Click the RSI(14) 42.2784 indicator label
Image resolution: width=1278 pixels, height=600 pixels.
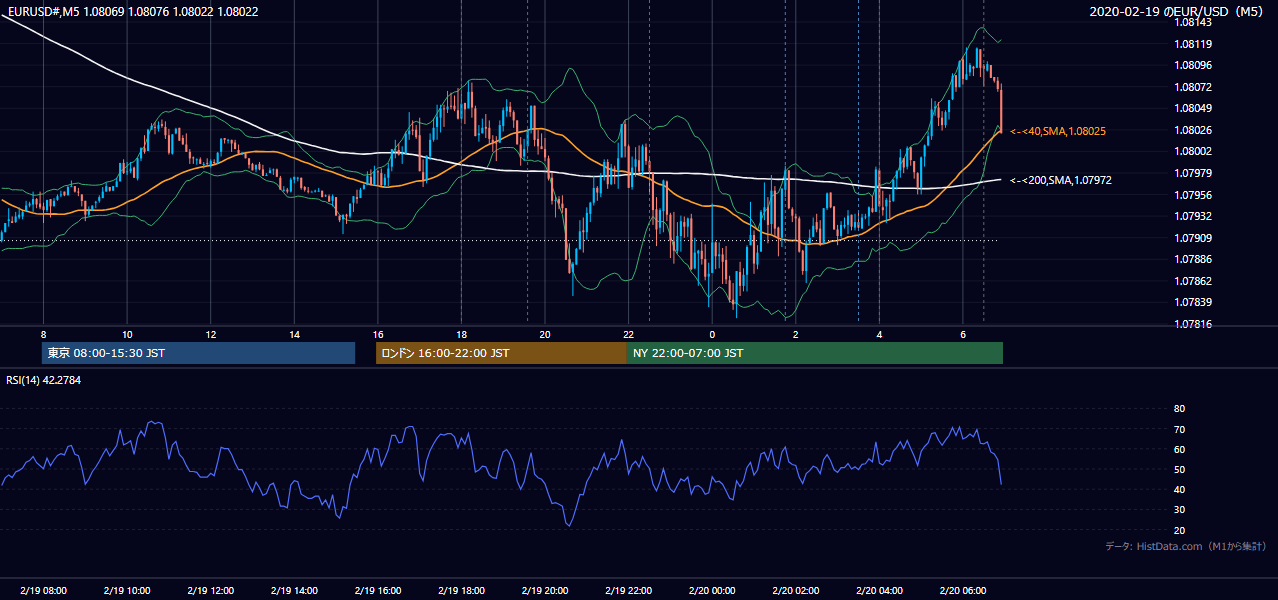[x=44, y=380]
